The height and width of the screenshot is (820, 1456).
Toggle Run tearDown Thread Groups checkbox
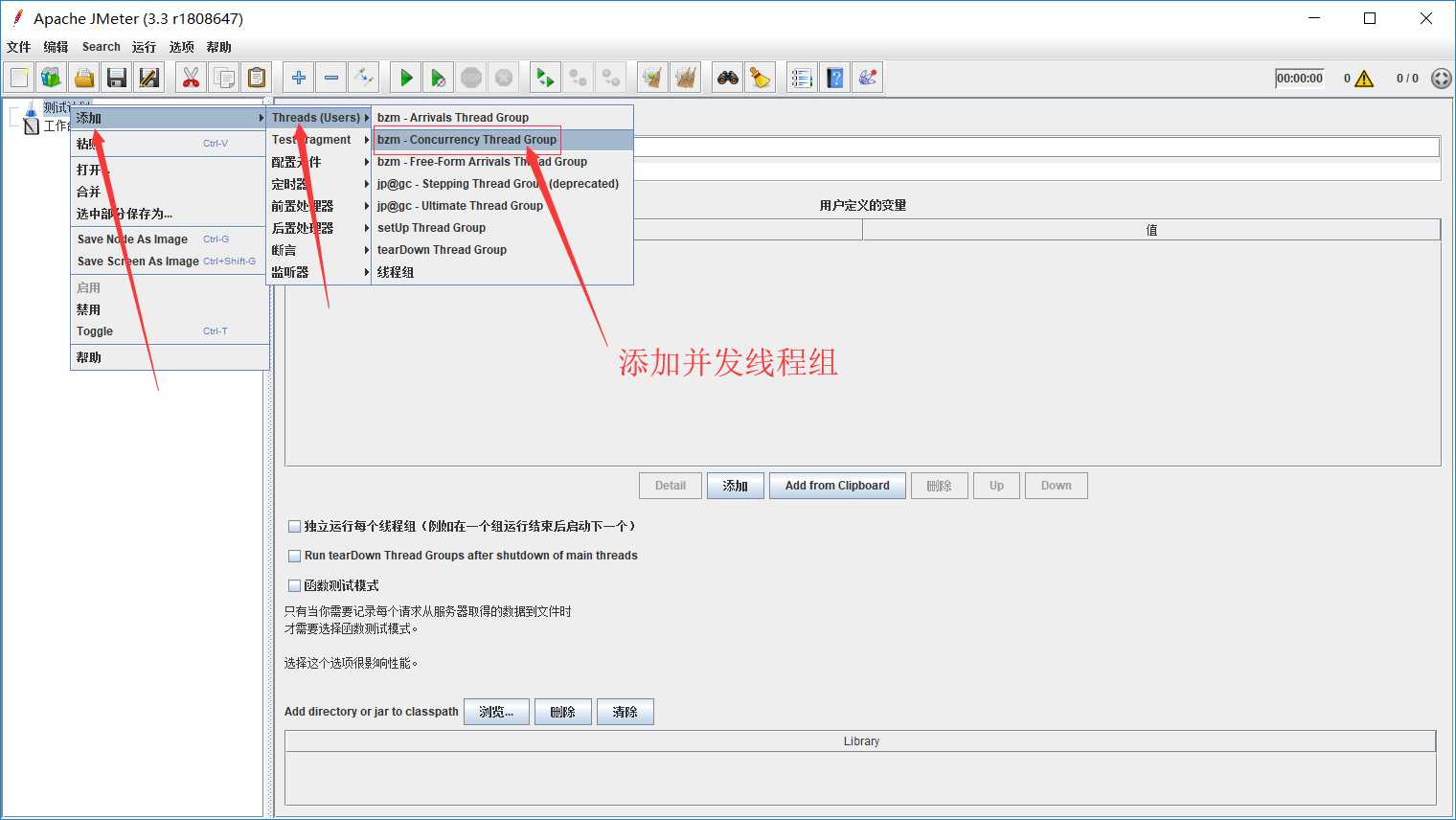tap(295, 556)
